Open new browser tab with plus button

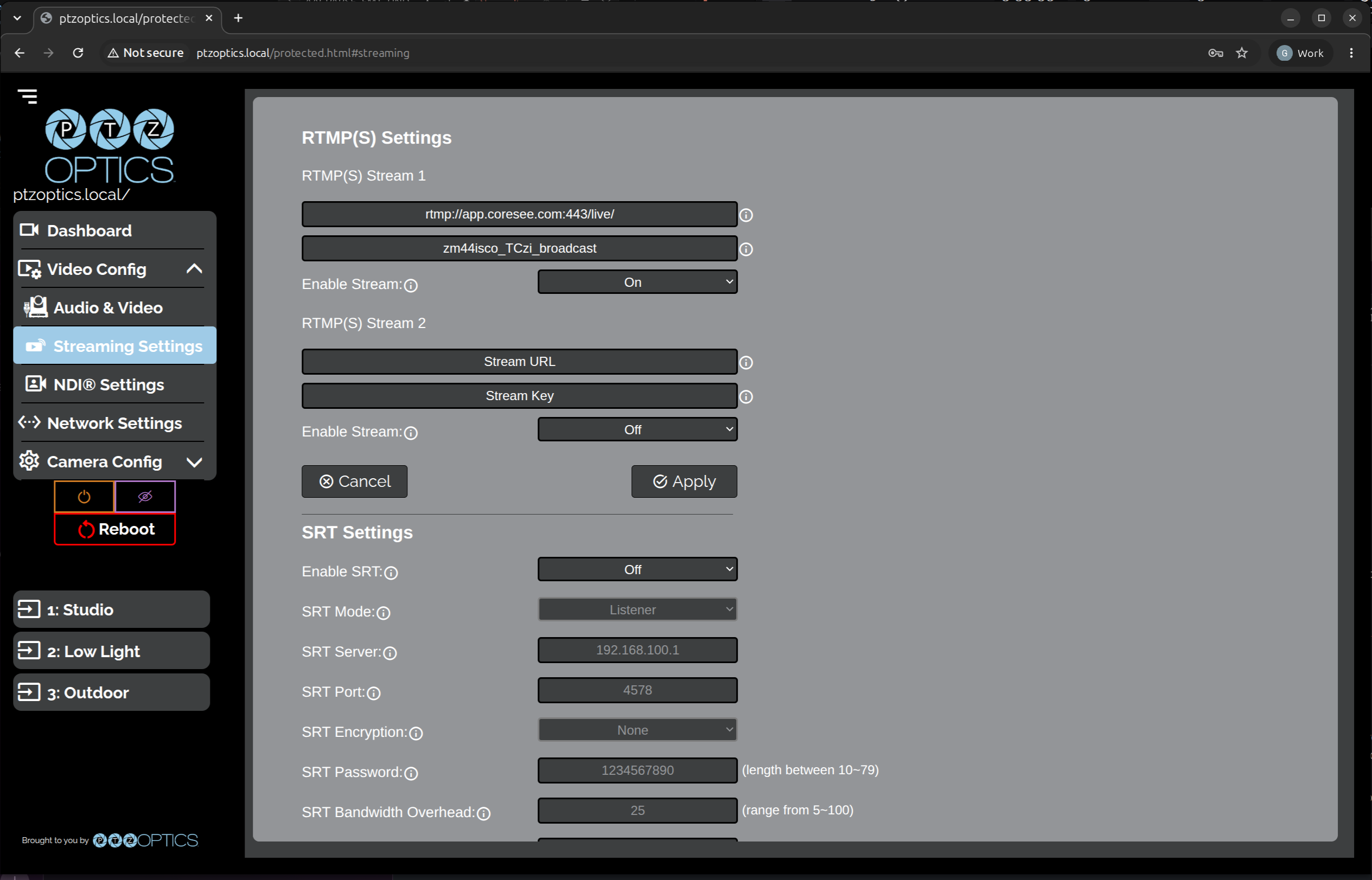(238, 18)
